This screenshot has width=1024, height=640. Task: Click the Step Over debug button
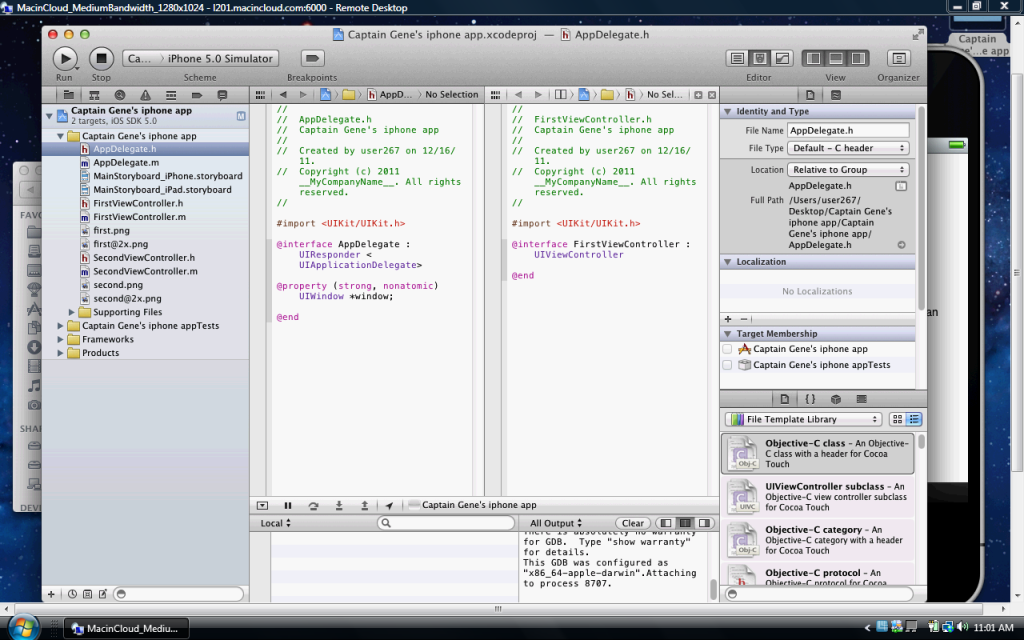pyautogui.click(x=313, y=506)
